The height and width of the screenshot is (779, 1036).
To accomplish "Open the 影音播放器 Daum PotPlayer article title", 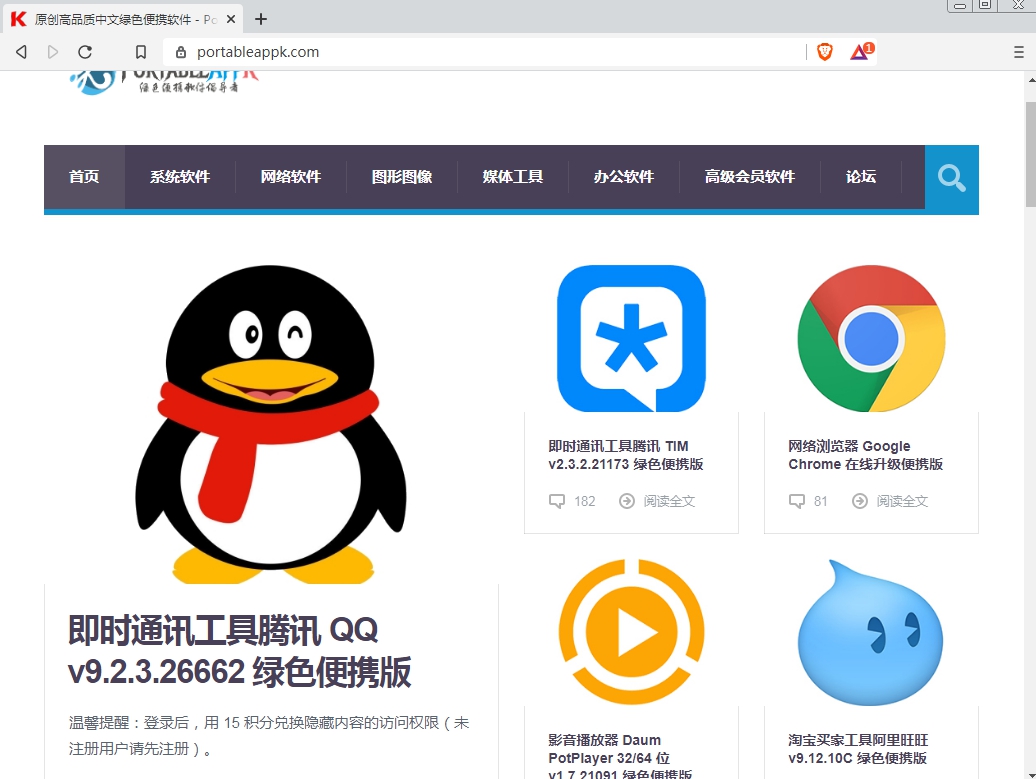I will [620, 757].
